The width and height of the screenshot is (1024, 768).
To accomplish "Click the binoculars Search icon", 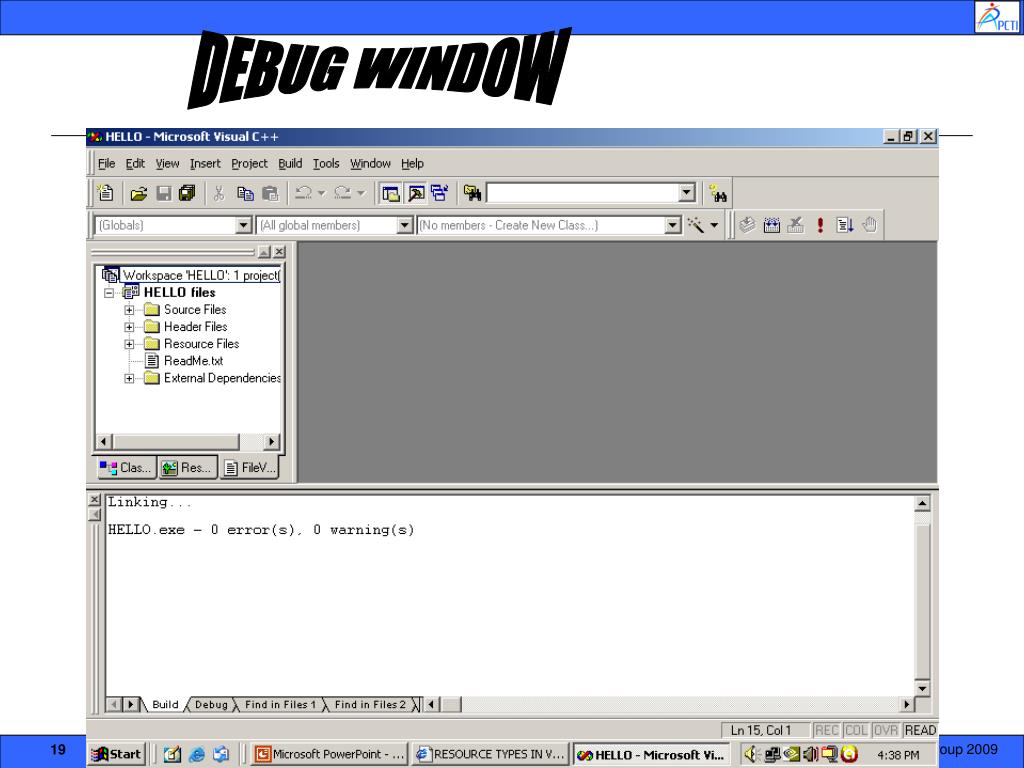I will point(718,194).
